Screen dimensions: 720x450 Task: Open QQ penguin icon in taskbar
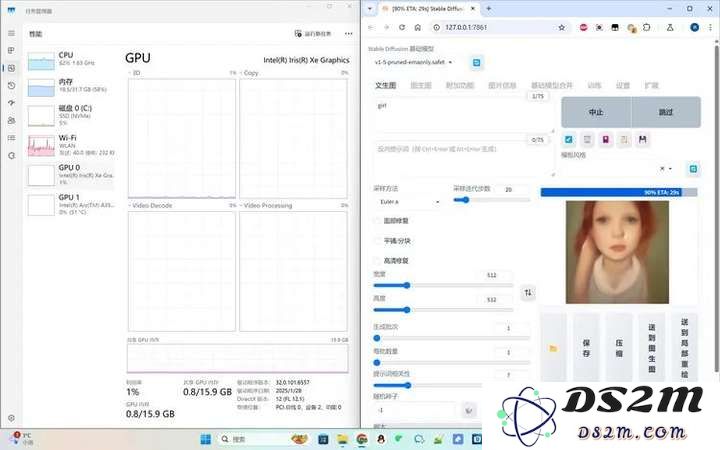(381, 439)
